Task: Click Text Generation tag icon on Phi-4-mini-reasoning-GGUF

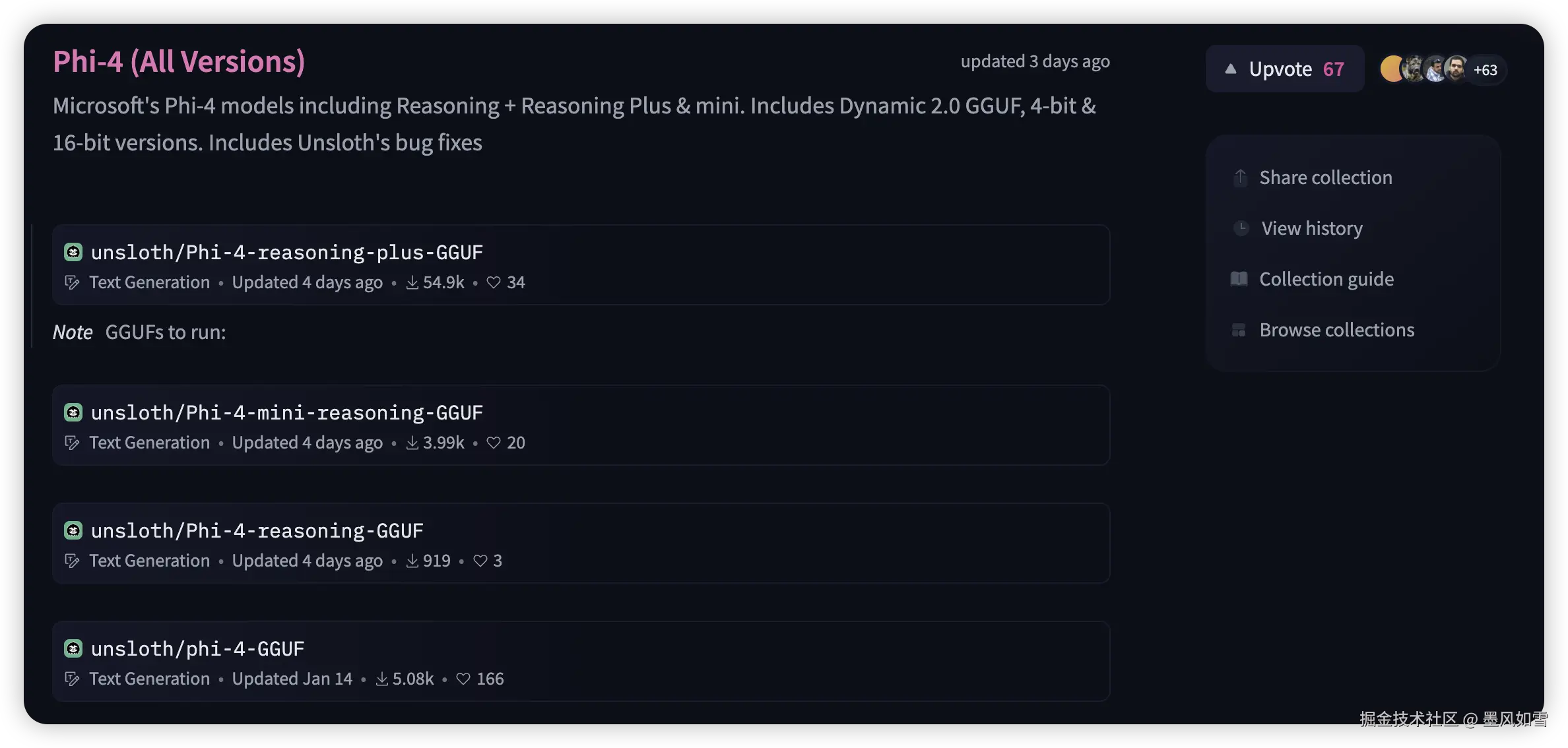Action: pos(72,443)
